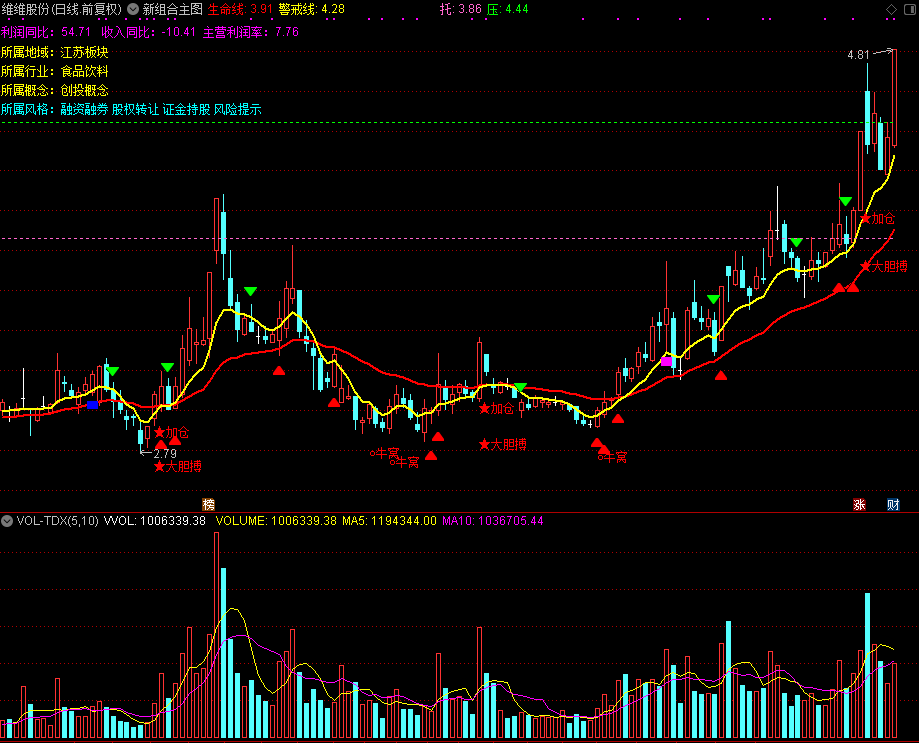Open the 涨 marker icon
The height and width of the screenshot is (743, 919).
859,504
